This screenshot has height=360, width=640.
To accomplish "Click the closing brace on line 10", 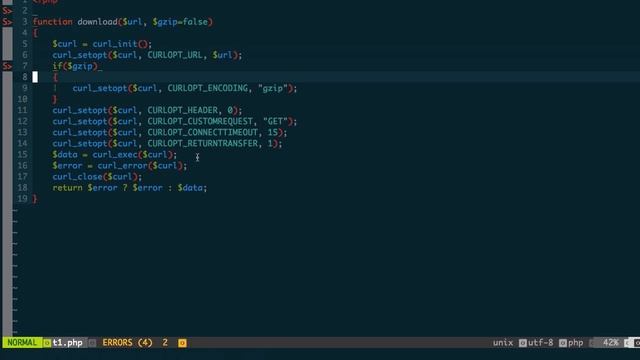I will point(55,99).
